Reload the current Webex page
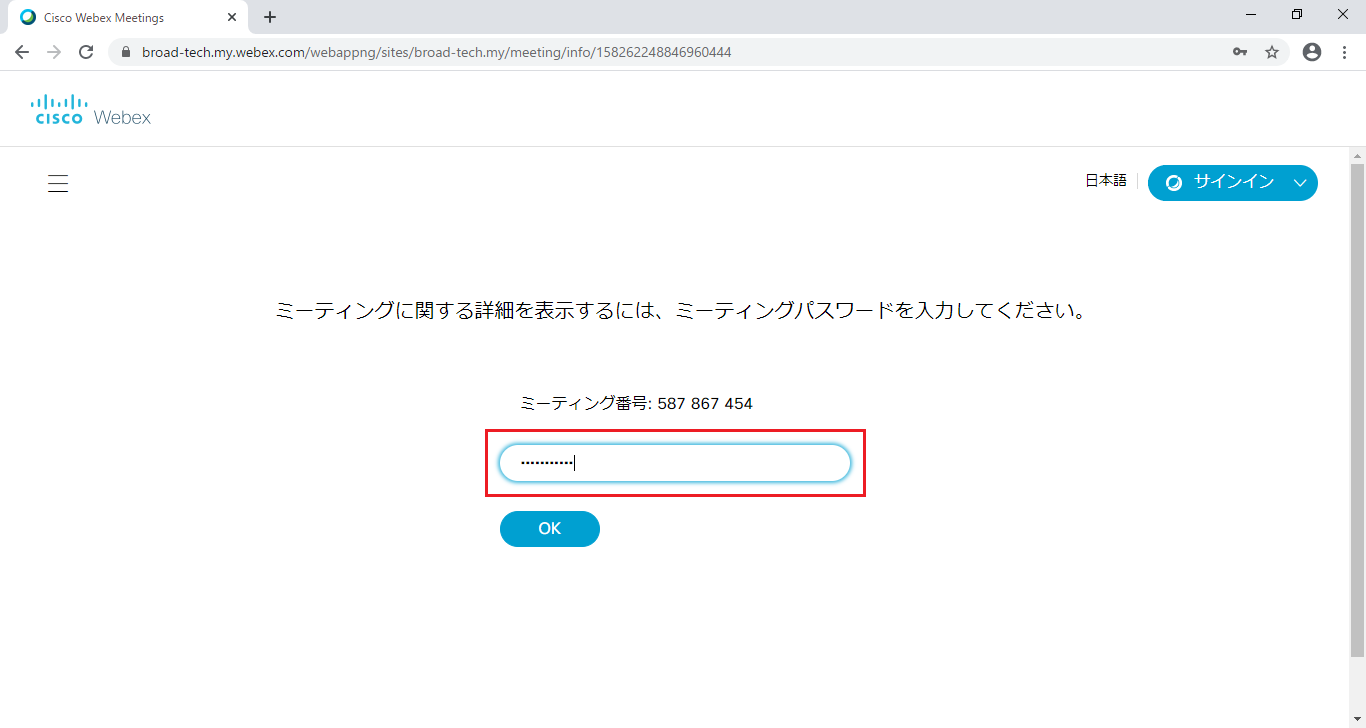This screenshot has width=1366, height=728. tap(86, 52)
